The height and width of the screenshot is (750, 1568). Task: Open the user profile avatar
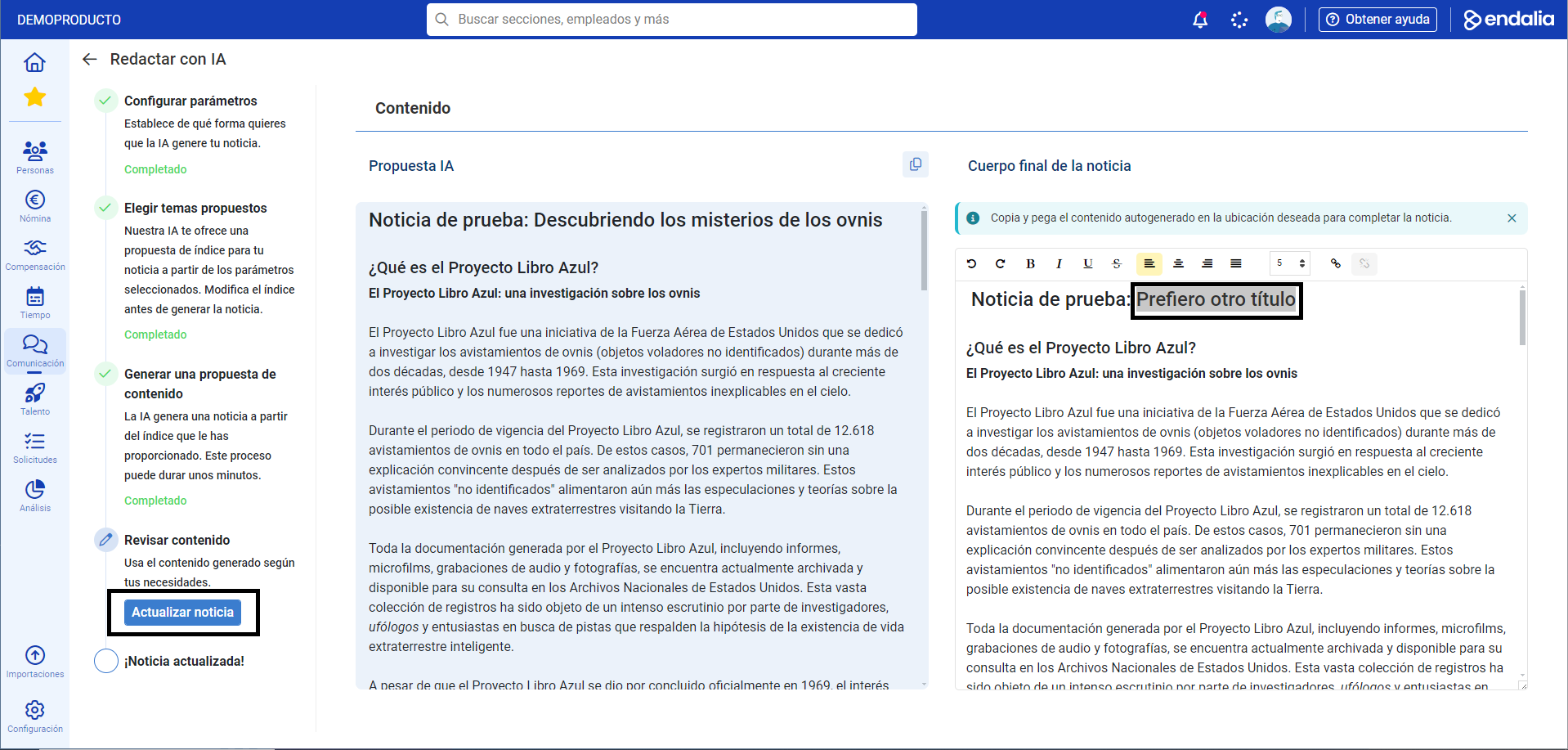[x=1279, y=20]
